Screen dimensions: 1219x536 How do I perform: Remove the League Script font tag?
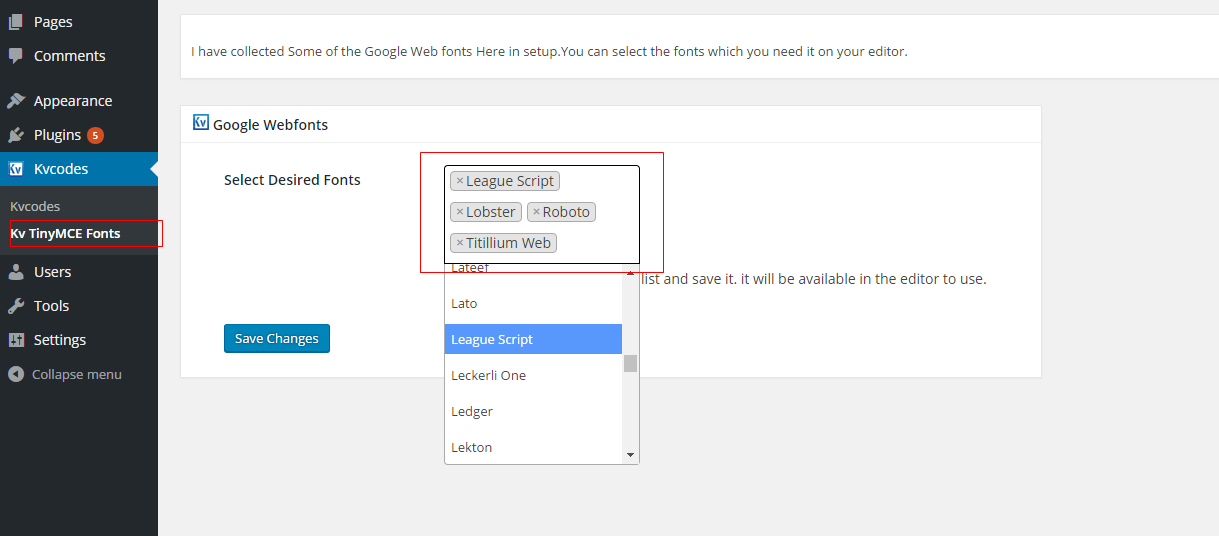tap(460, 181)
